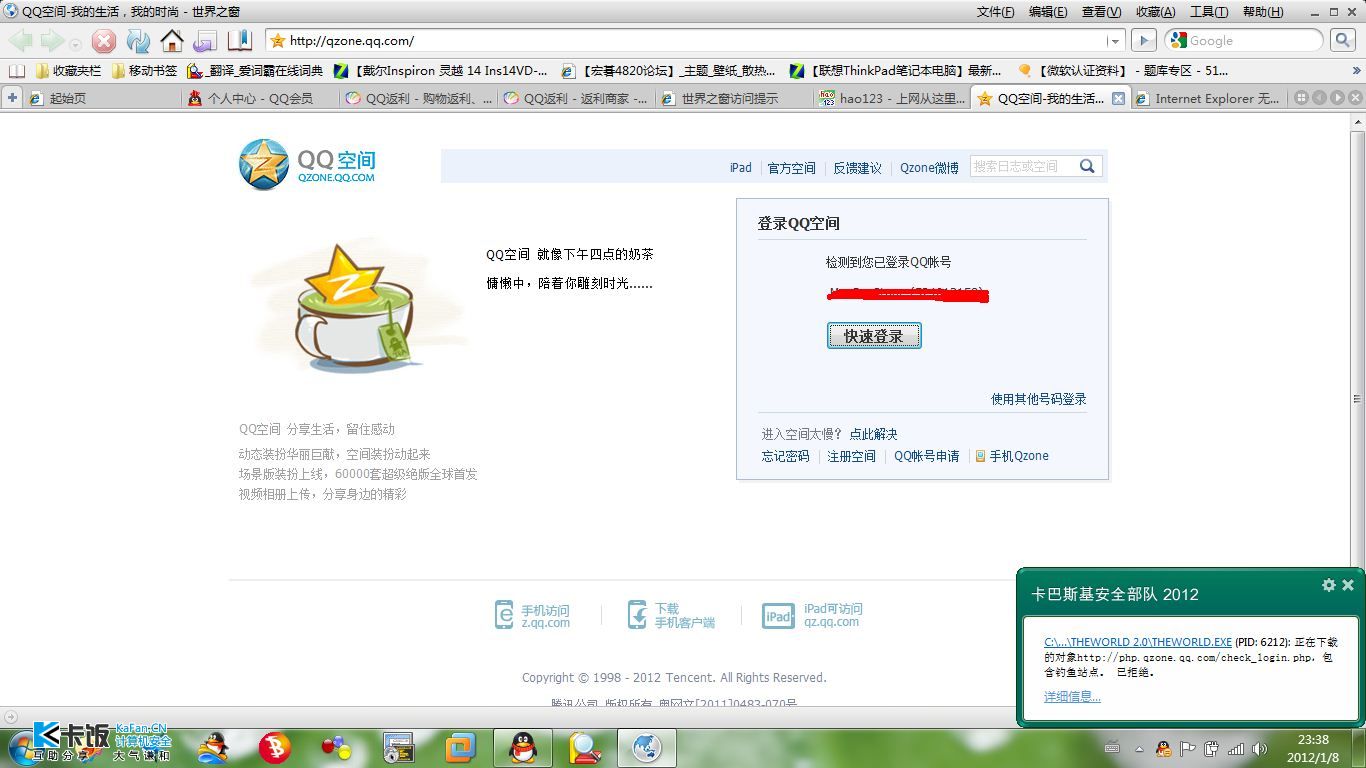Go to the browser home page

click(172, 41)
